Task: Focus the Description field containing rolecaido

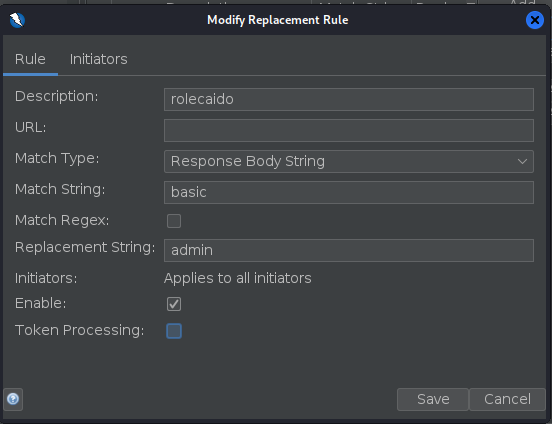Action: pyautogui.click(x=349, y=99)
